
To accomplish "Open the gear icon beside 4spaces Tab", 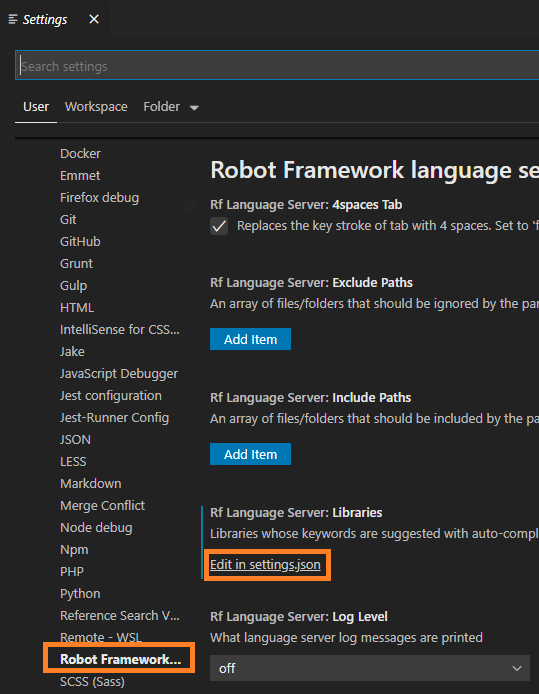I will coord(189,205).
